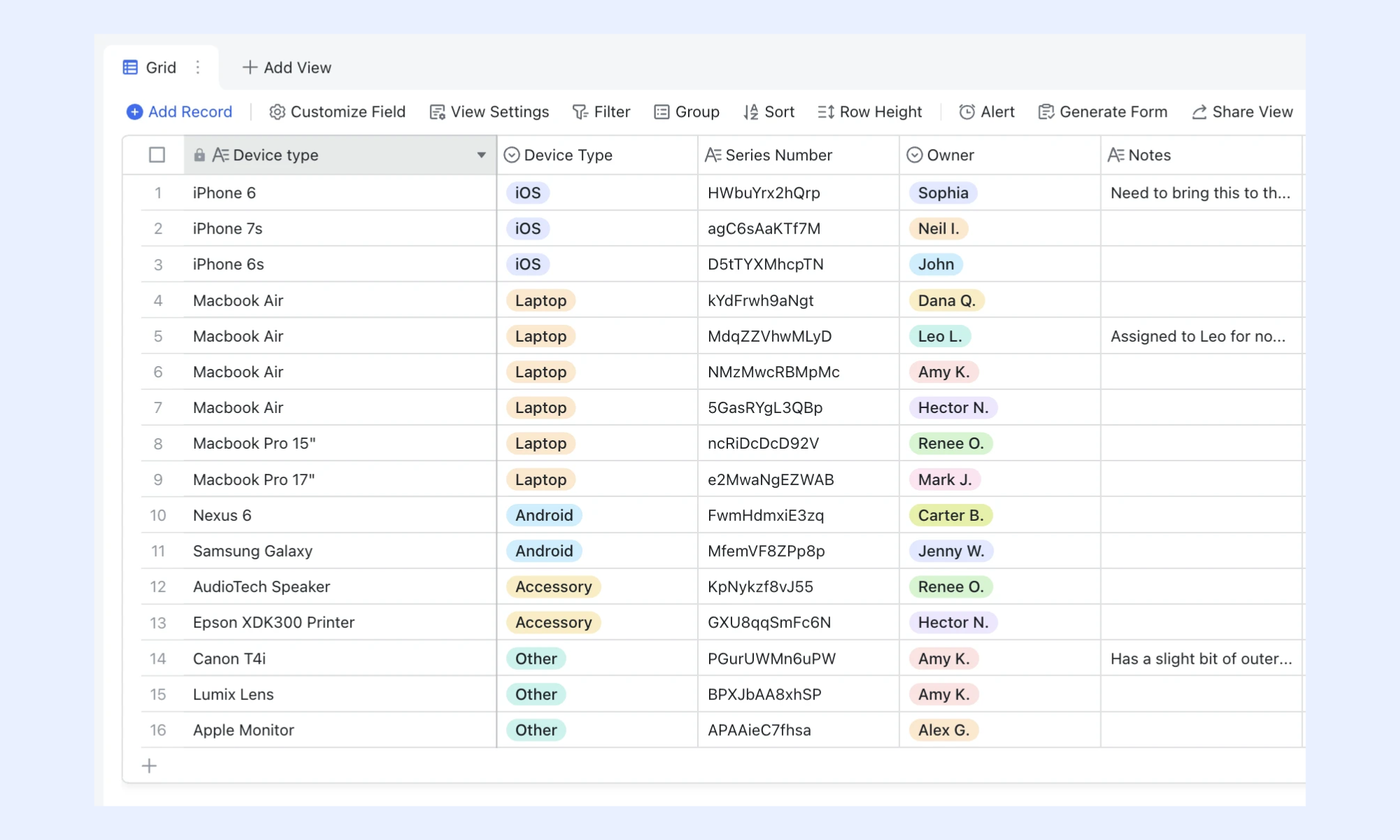Click the Notes column header

point(1201,155)
